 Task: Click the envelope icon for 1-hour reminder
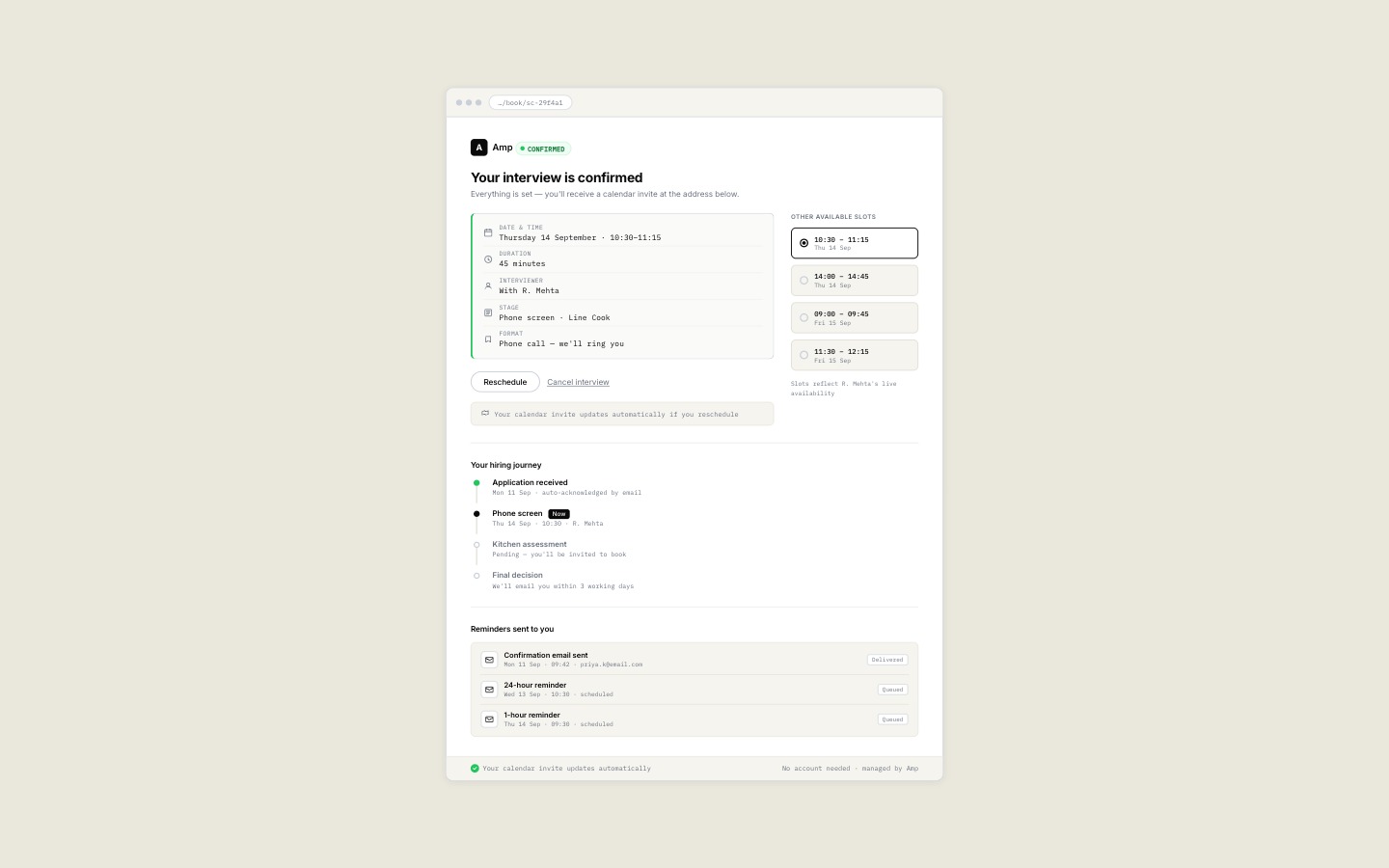pos(489,719)
